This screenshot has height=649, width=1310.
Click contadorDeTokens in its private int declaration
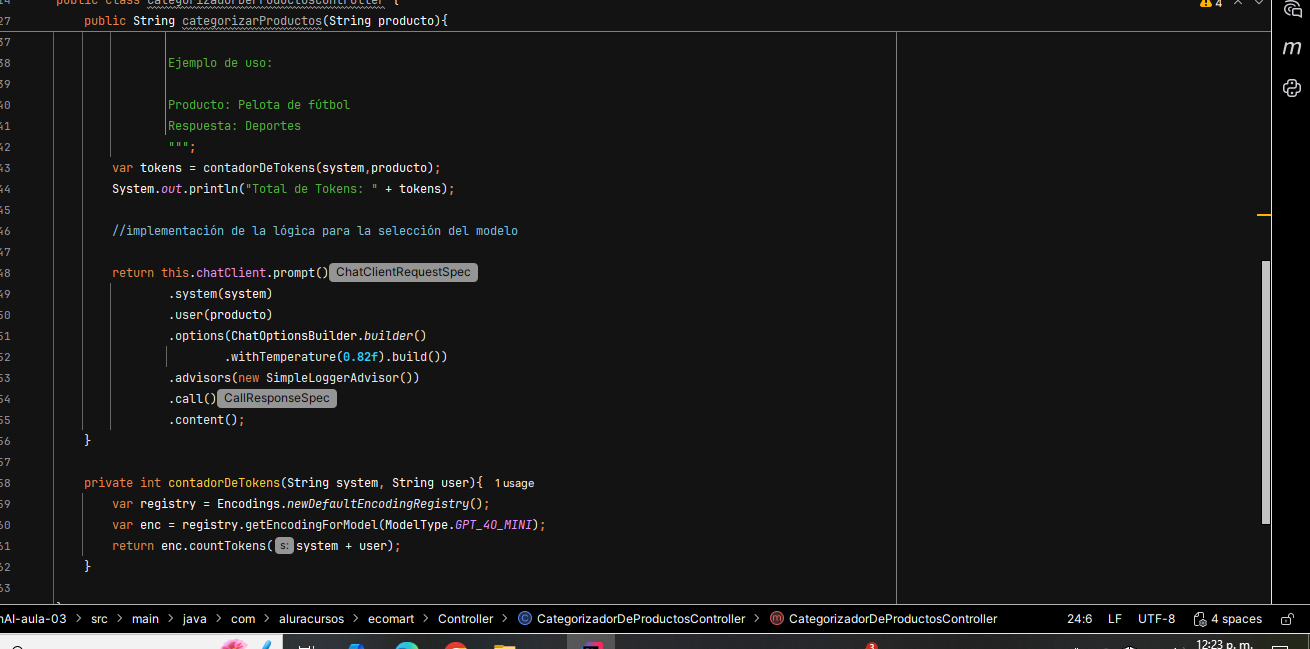(x=224, y=482)
